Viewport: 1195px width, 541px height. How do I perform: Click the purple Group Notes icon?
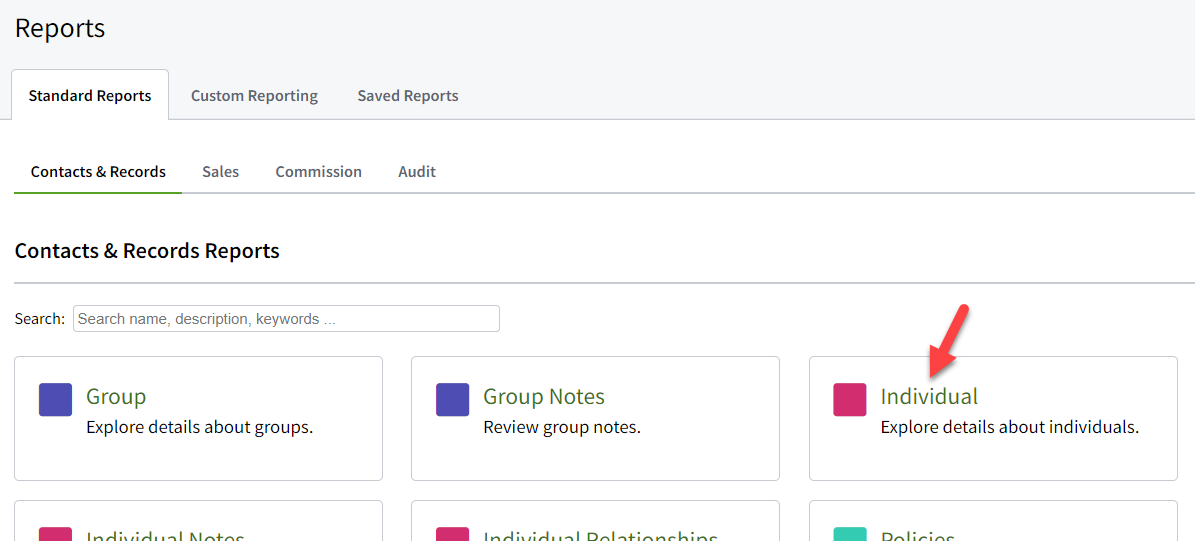pos(453,400)
